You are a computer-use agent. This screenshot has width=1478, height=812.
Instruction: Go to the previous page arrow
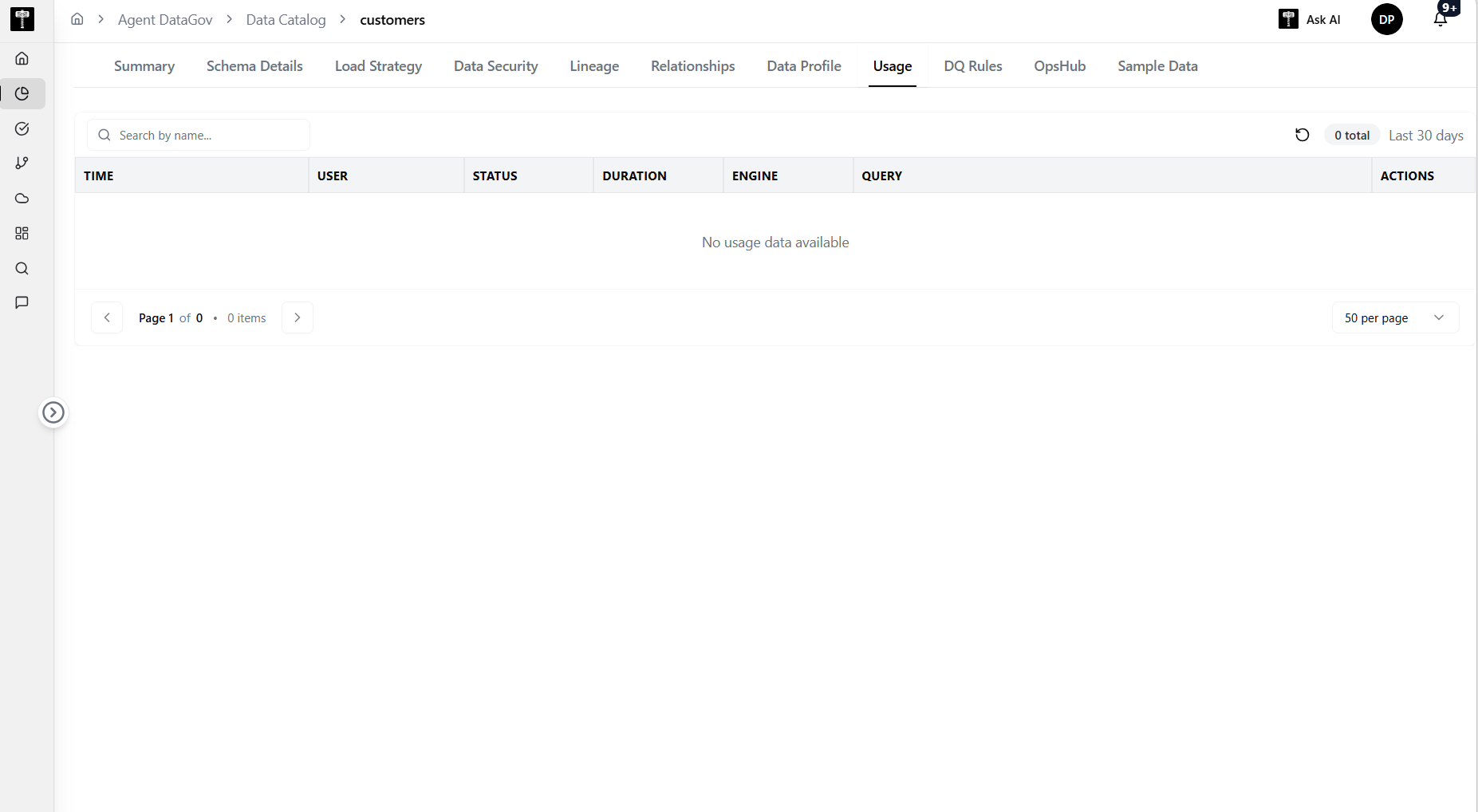point(107,317)
